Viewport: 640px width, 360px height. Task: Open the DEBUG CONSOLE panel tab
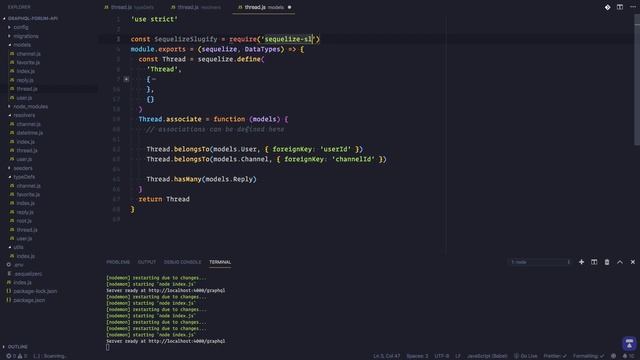[182, 262]
